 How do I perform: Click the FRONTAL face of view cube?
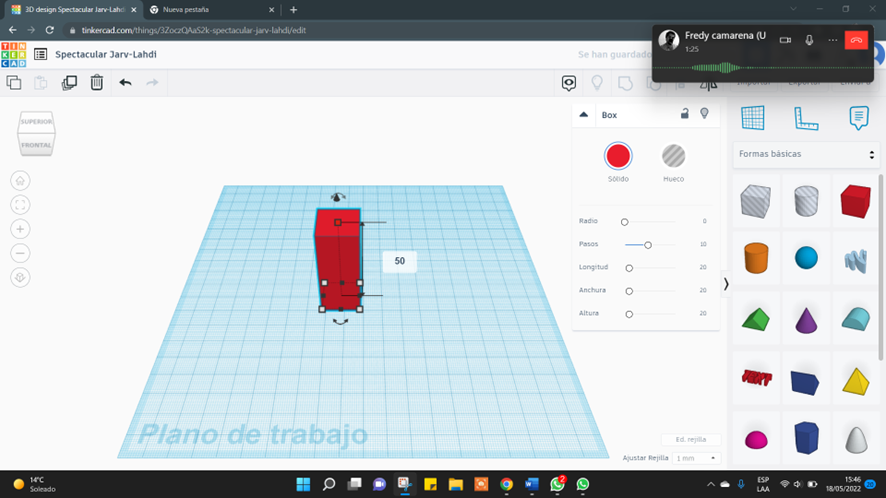click(36, 145)
